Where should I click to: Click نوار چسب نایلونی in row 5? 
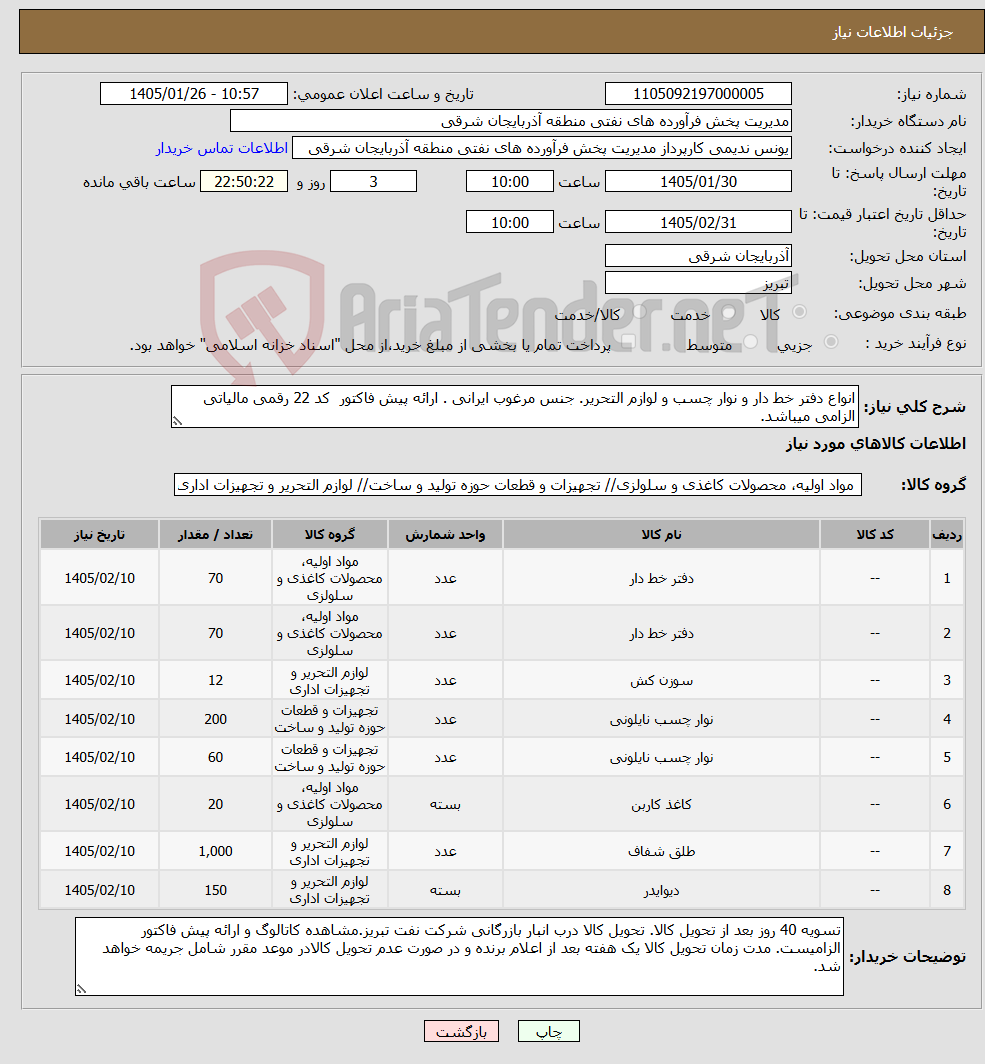[661, 757]
